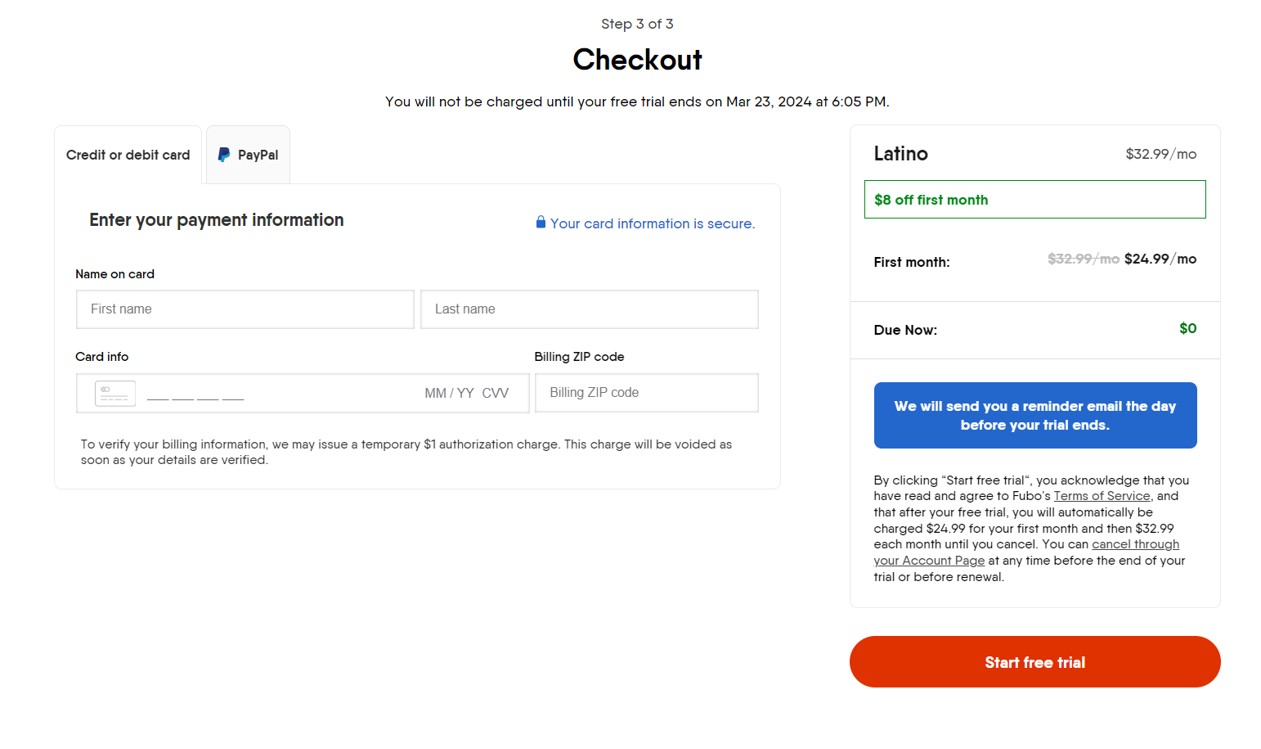This screenshot has height=749, width=1261.
Task: Select the Credit or debit card tab
Action: (128, 155)
